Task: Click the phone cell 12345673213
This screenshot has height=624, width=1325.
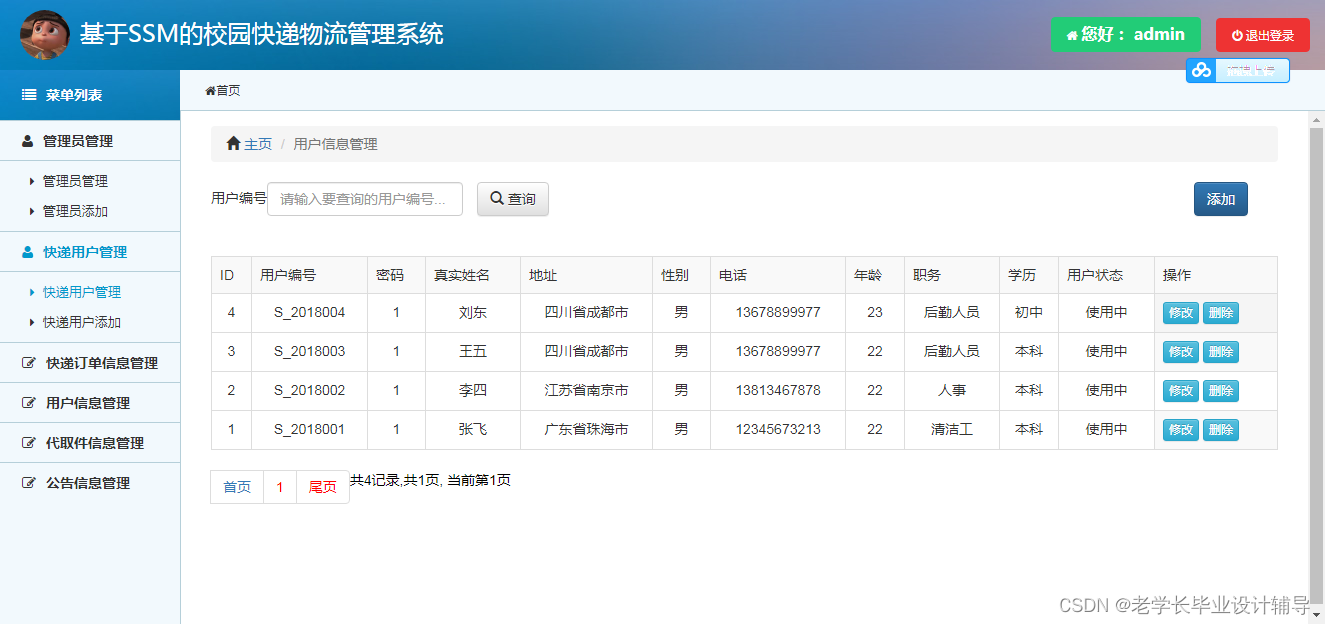Action: 778,430
